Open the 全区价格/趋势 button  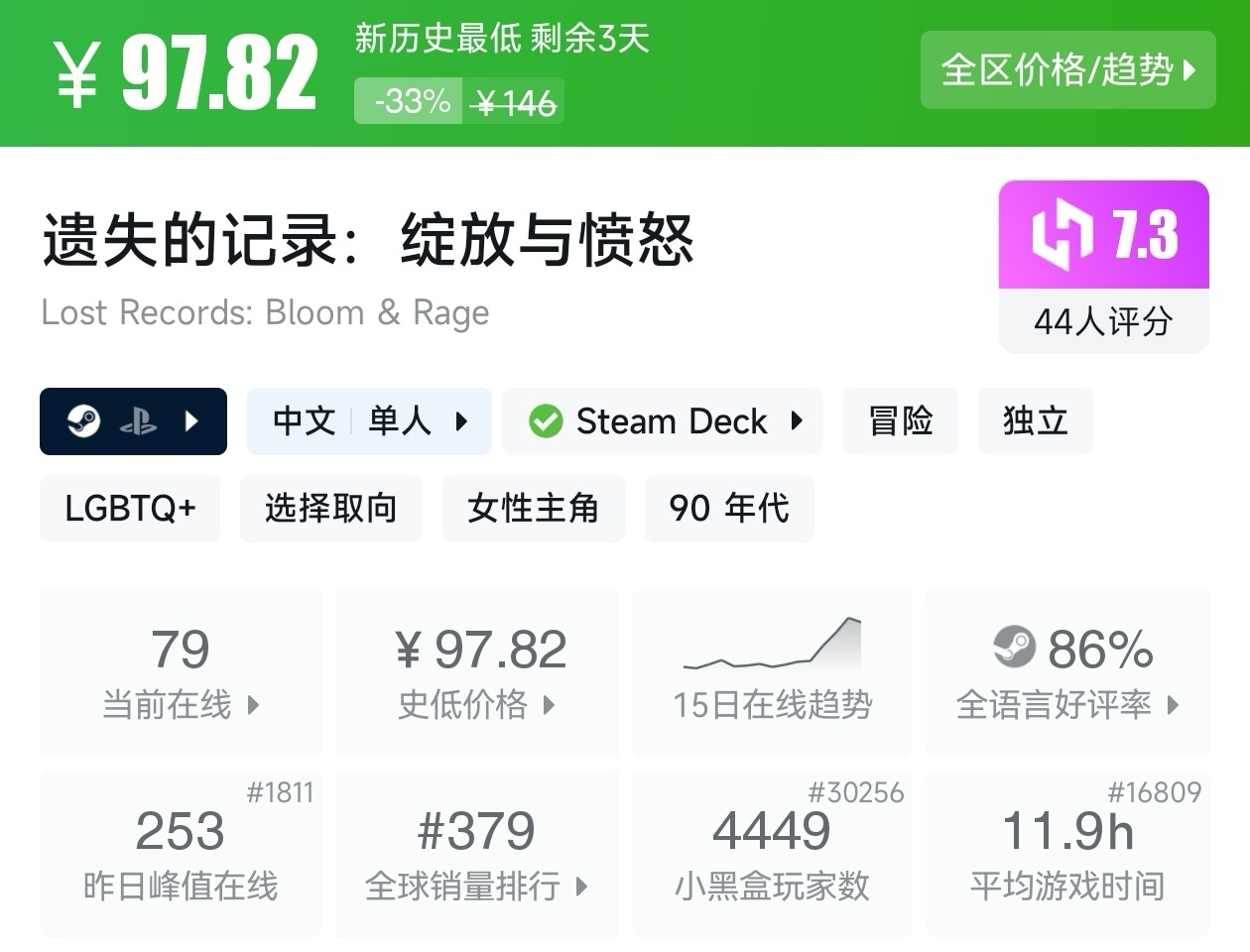pos(1067,69)
